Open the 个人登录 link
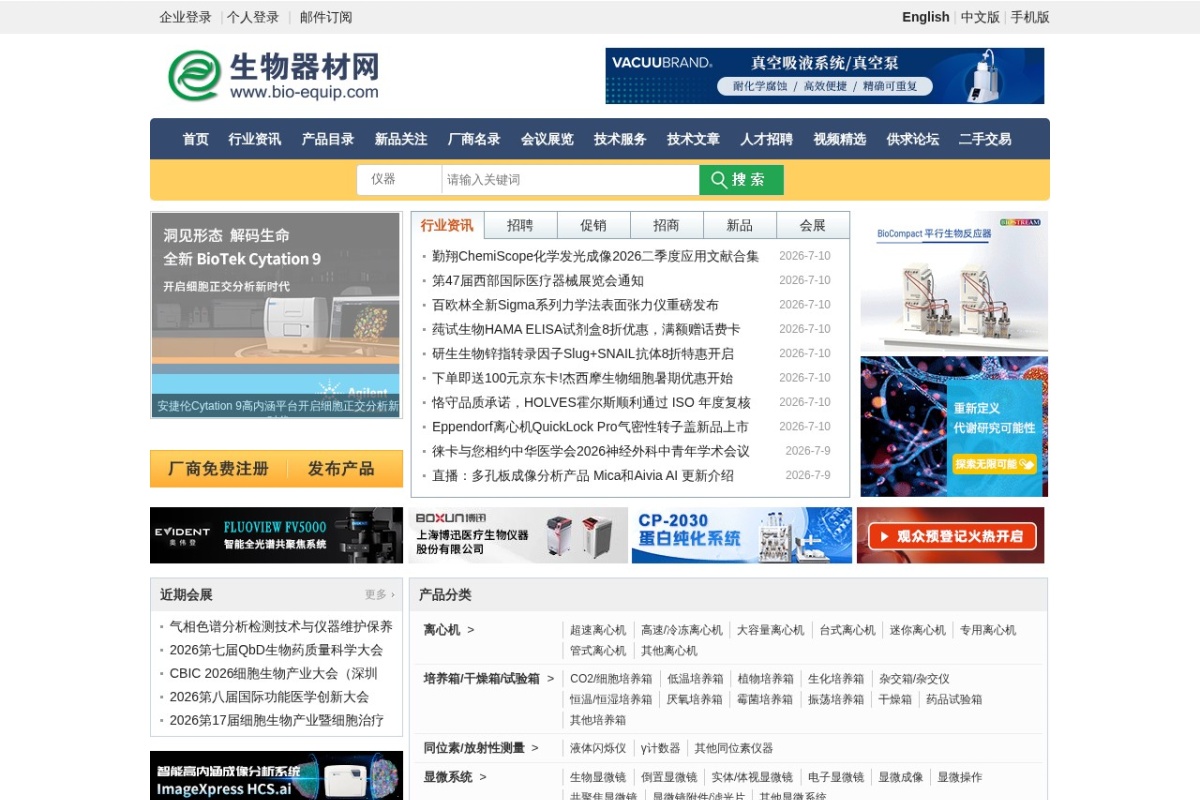 tap(253, 17)
